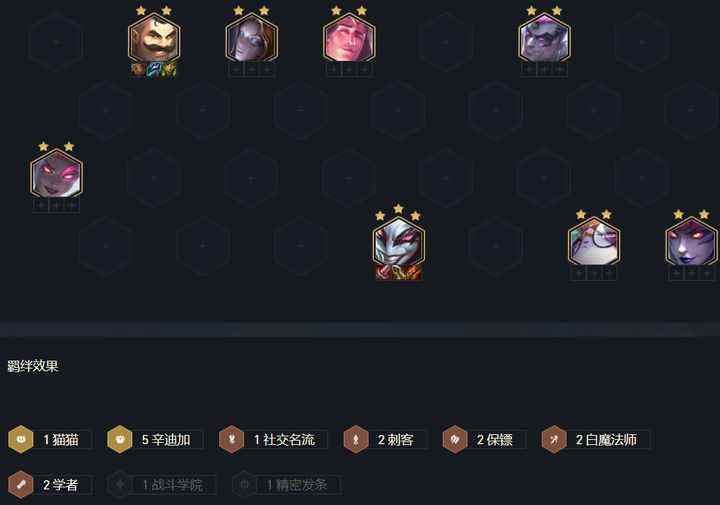
Task: Select the leftmost champion with glowing pink eyes
Action: pos(56,174)
